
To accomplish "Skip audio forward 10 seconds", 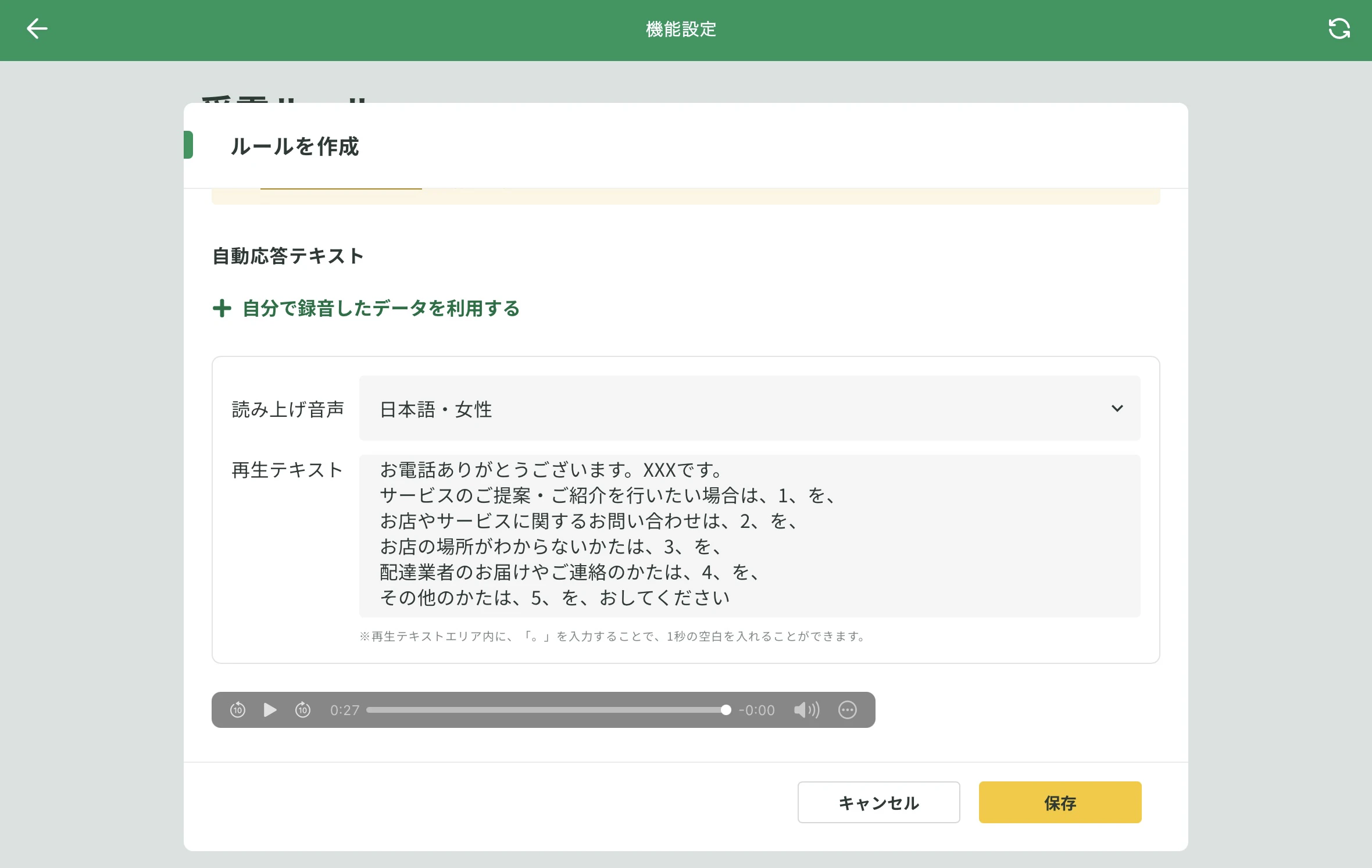I will click(303, 710).
